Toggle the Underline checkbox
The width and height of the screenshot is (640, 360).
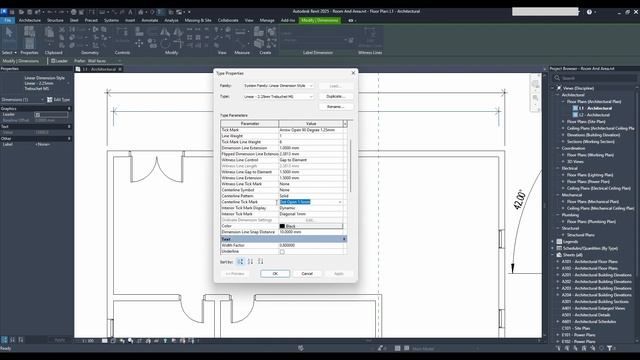point(282,252)
